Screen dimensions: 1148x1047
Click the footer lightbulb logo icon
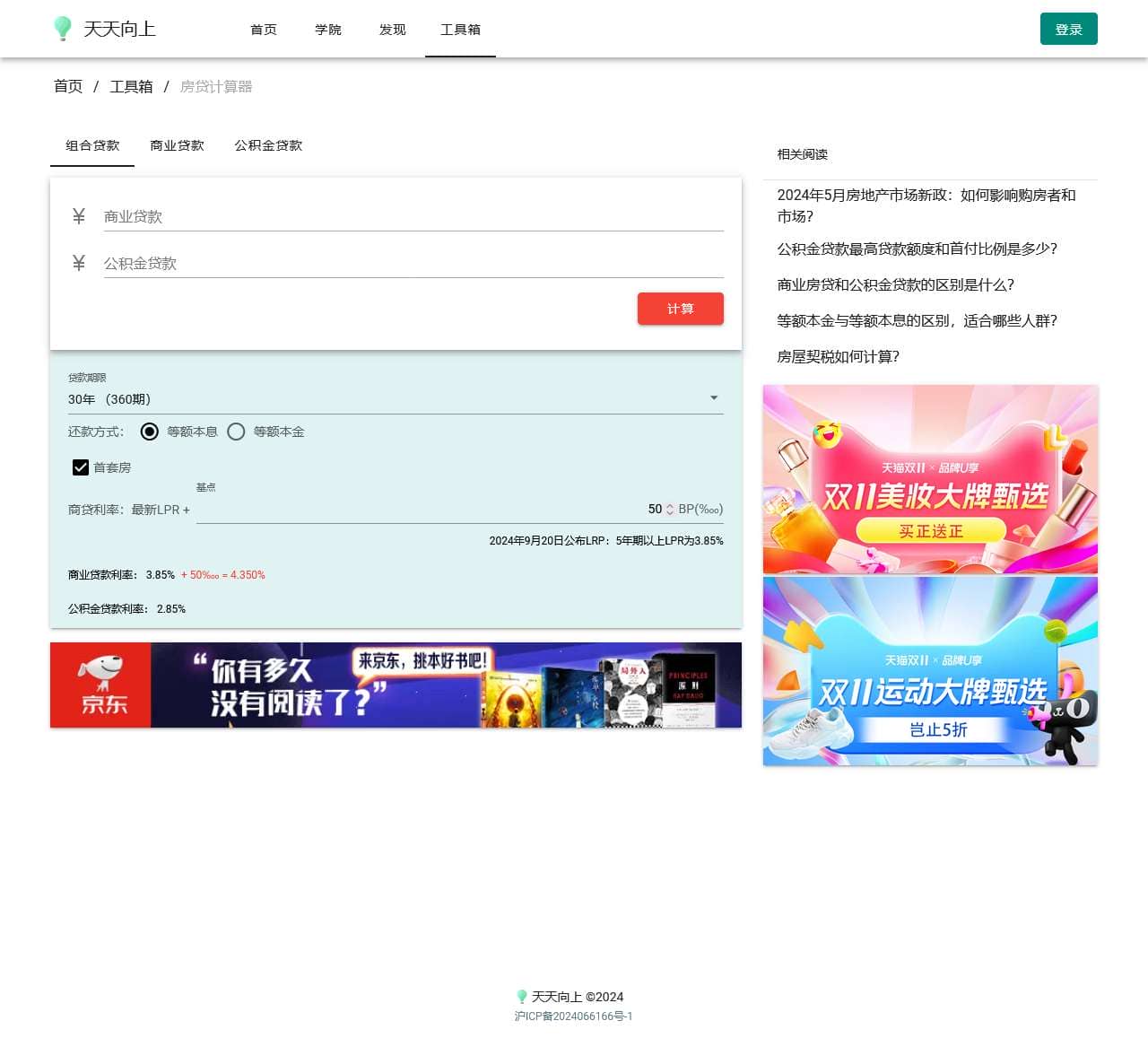click(x=521, y=997)
